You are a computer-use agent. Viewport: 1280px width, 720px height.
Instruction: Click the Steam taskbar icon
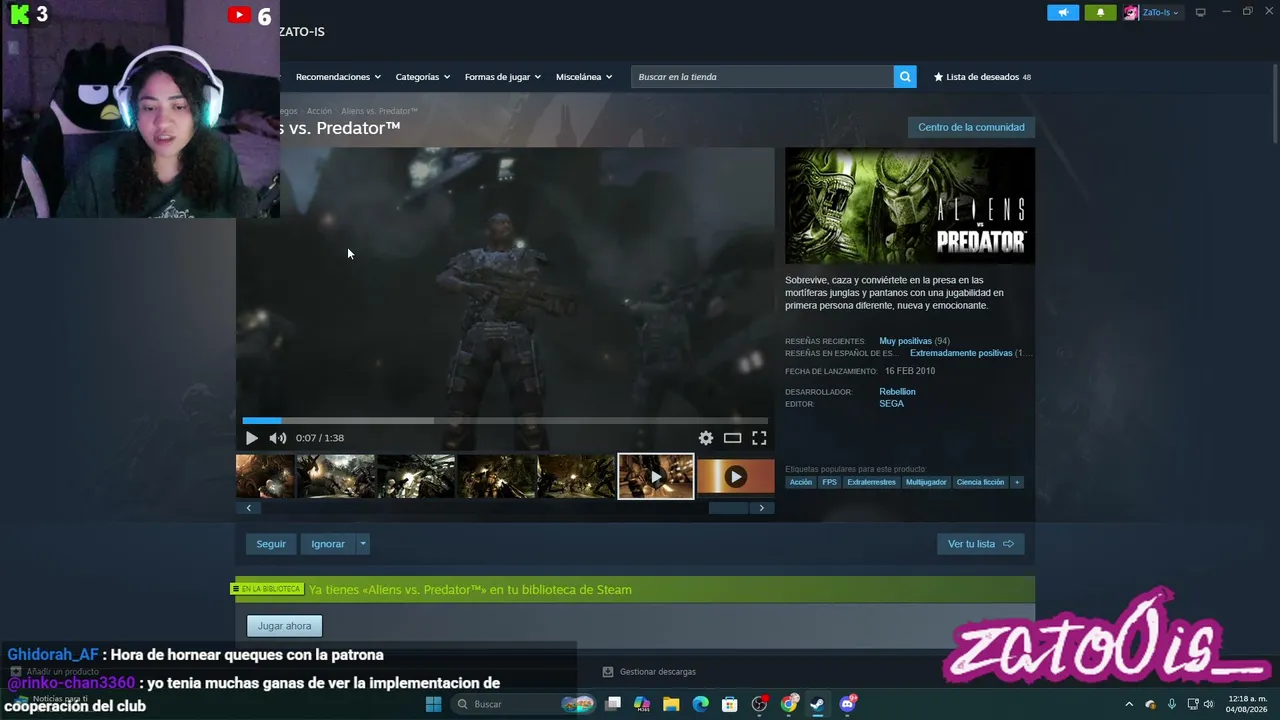pyautogui.click(x=818, y=704)
